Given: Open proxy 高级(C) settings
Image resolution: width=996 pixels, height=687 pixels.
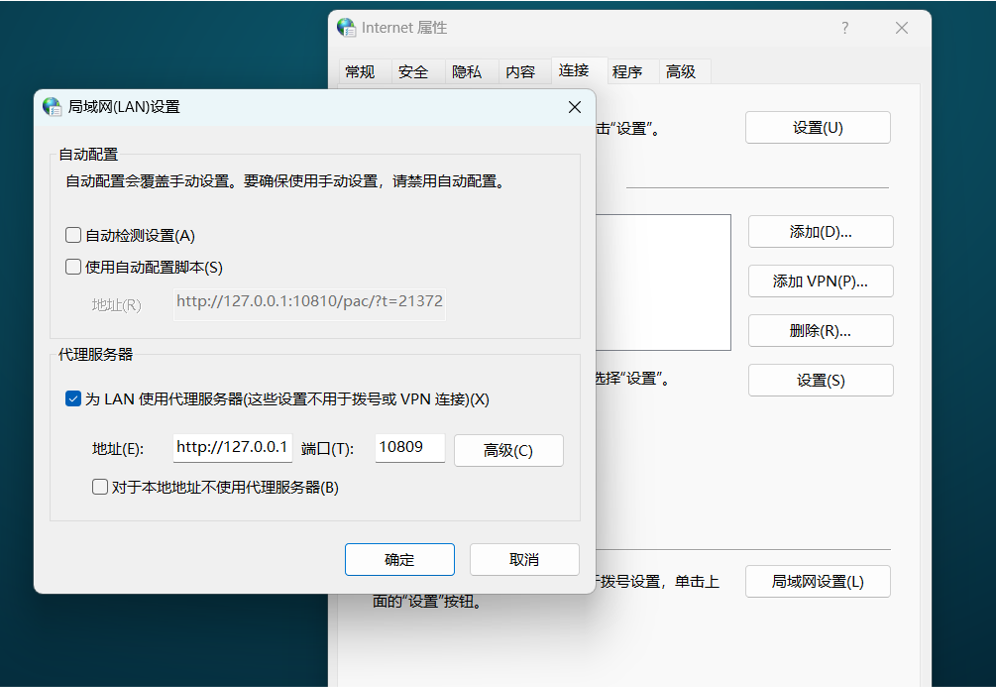Looking at the screenshot, I should 508,450.
